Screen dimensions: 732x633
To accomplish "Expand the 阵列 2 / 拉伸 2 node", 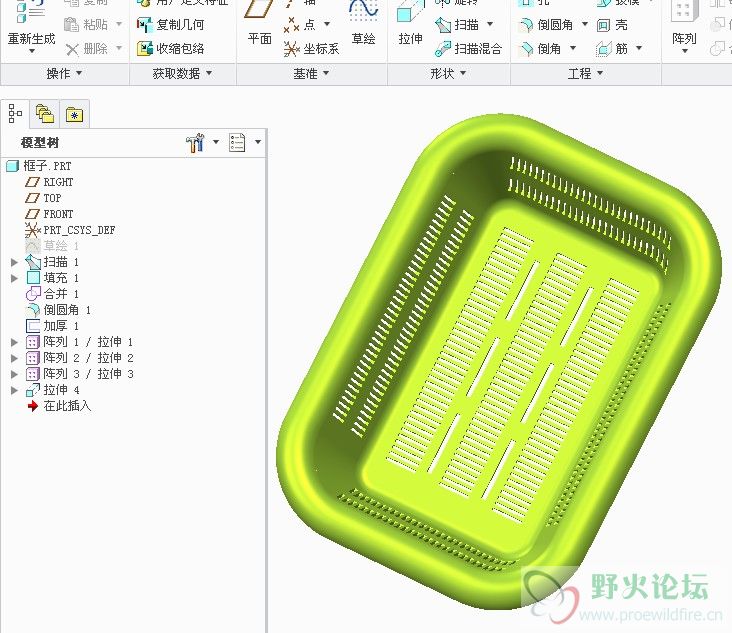I will (14, 358).
